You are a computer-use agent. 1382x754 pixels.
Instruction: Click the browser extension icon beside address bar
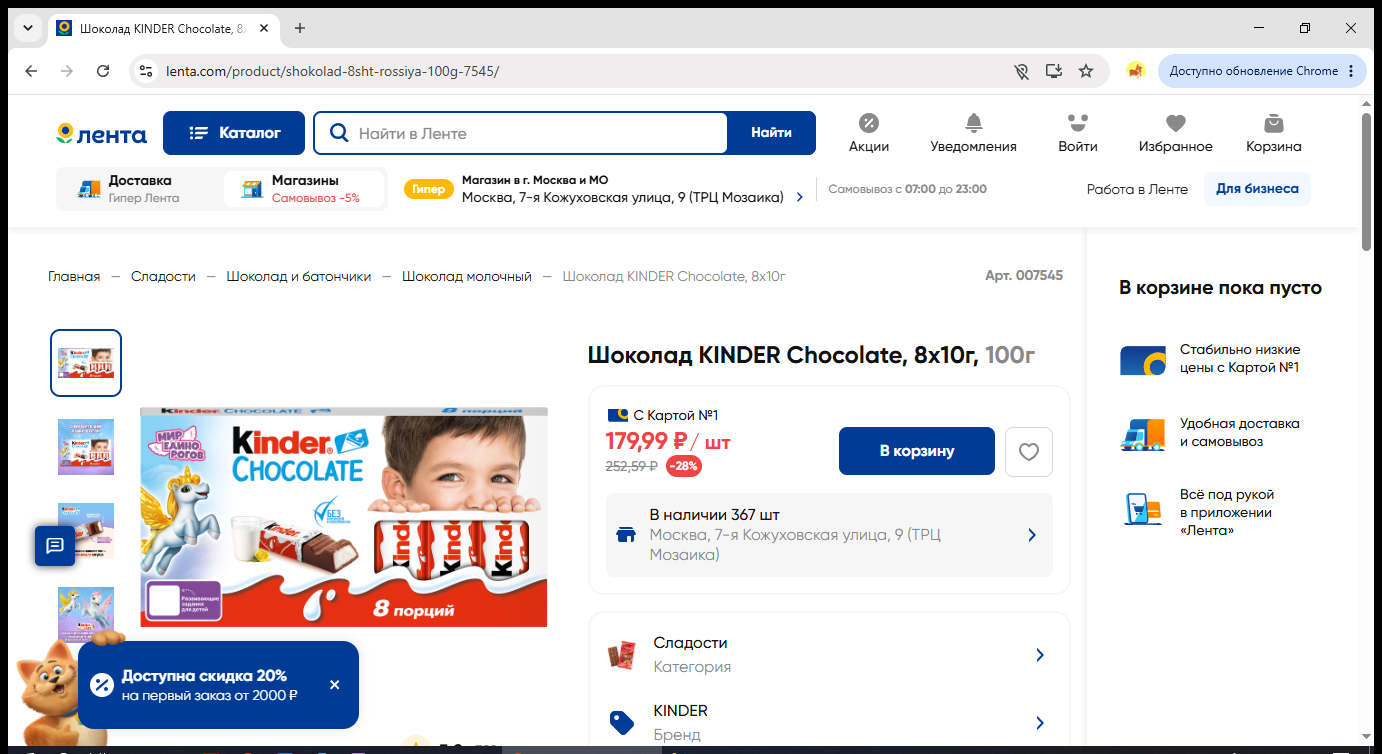tap(1135, 71)
